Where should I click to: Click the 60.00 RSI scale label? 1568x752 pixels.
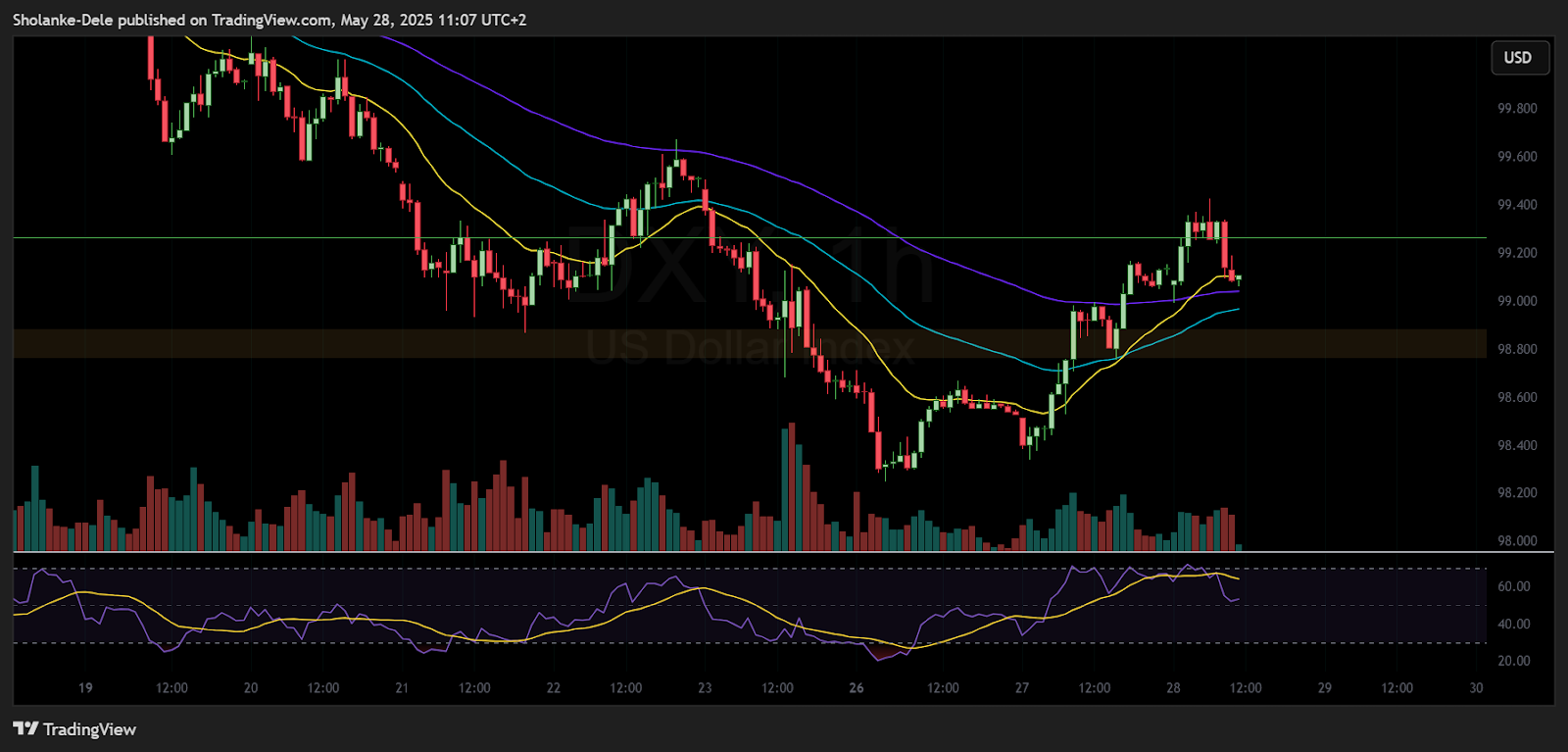point(1514,586)
